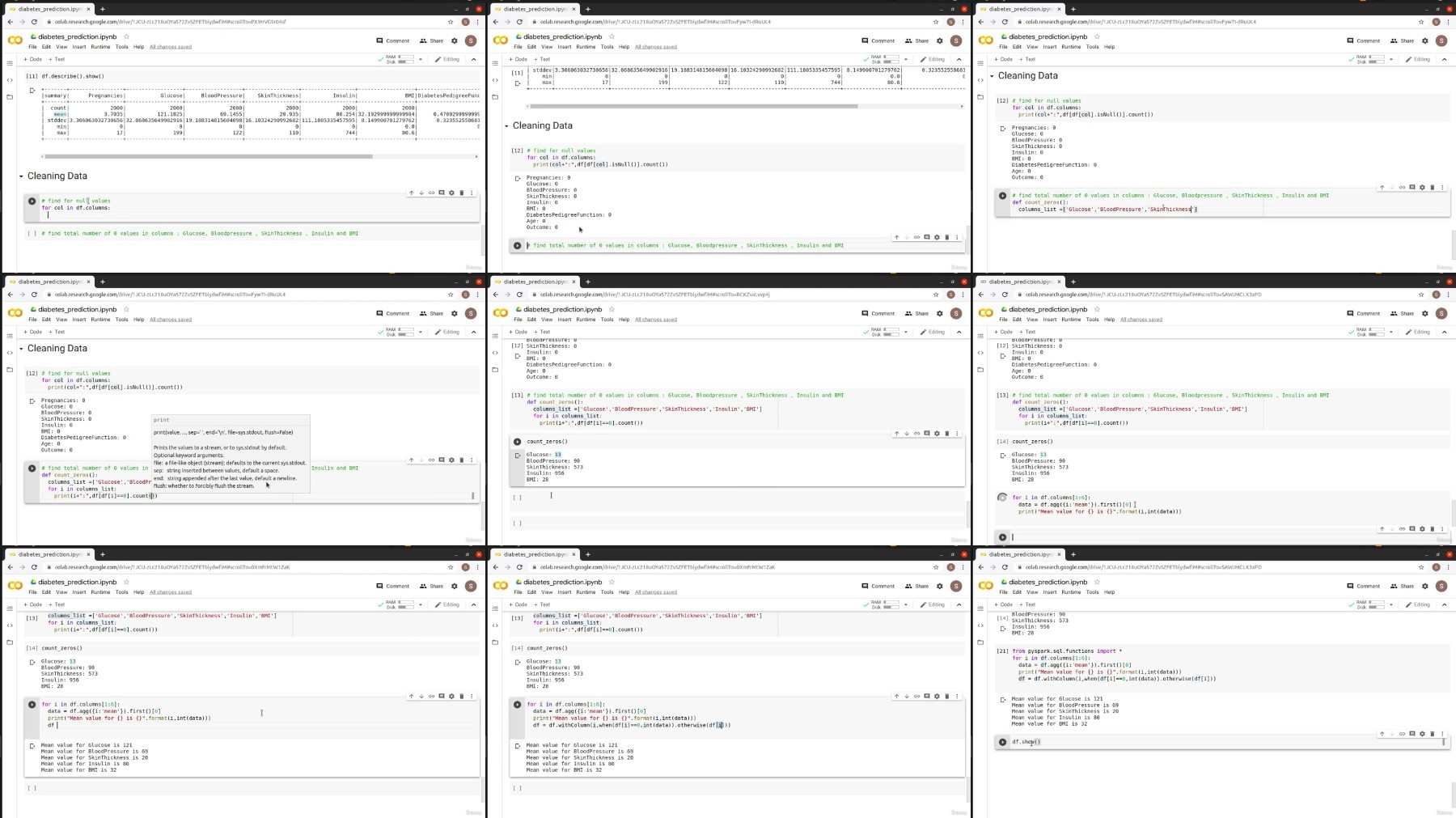Move cell up arrow in top-left window's cell toolbar
Viewport: 1456px width, 818px height.
411,193
